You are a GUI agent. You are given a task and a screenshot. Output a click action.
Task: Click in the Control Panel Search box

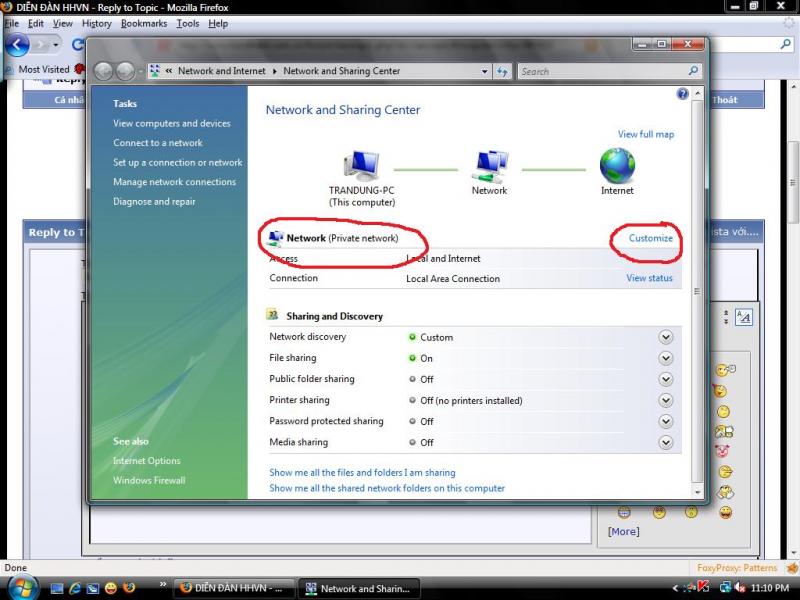(x=600, y=72)
